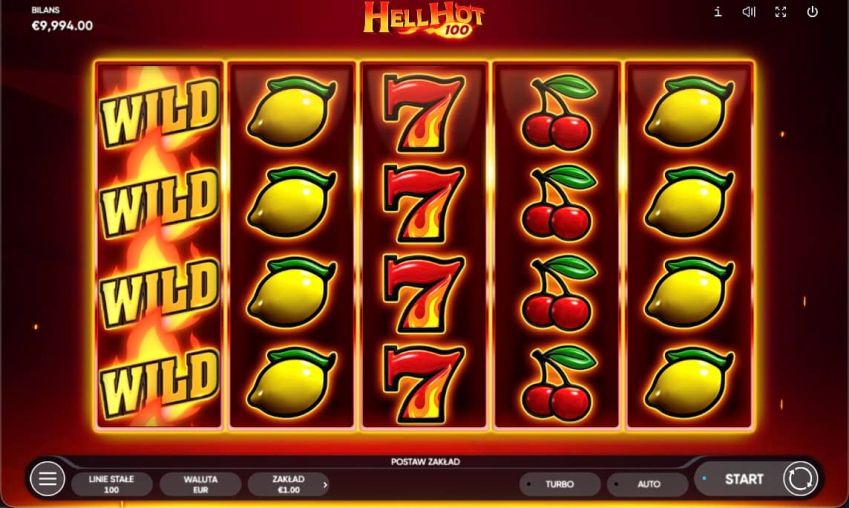Click the top WILD symbol on the first reel
The image size is (849, 508).
click(159, 113)
